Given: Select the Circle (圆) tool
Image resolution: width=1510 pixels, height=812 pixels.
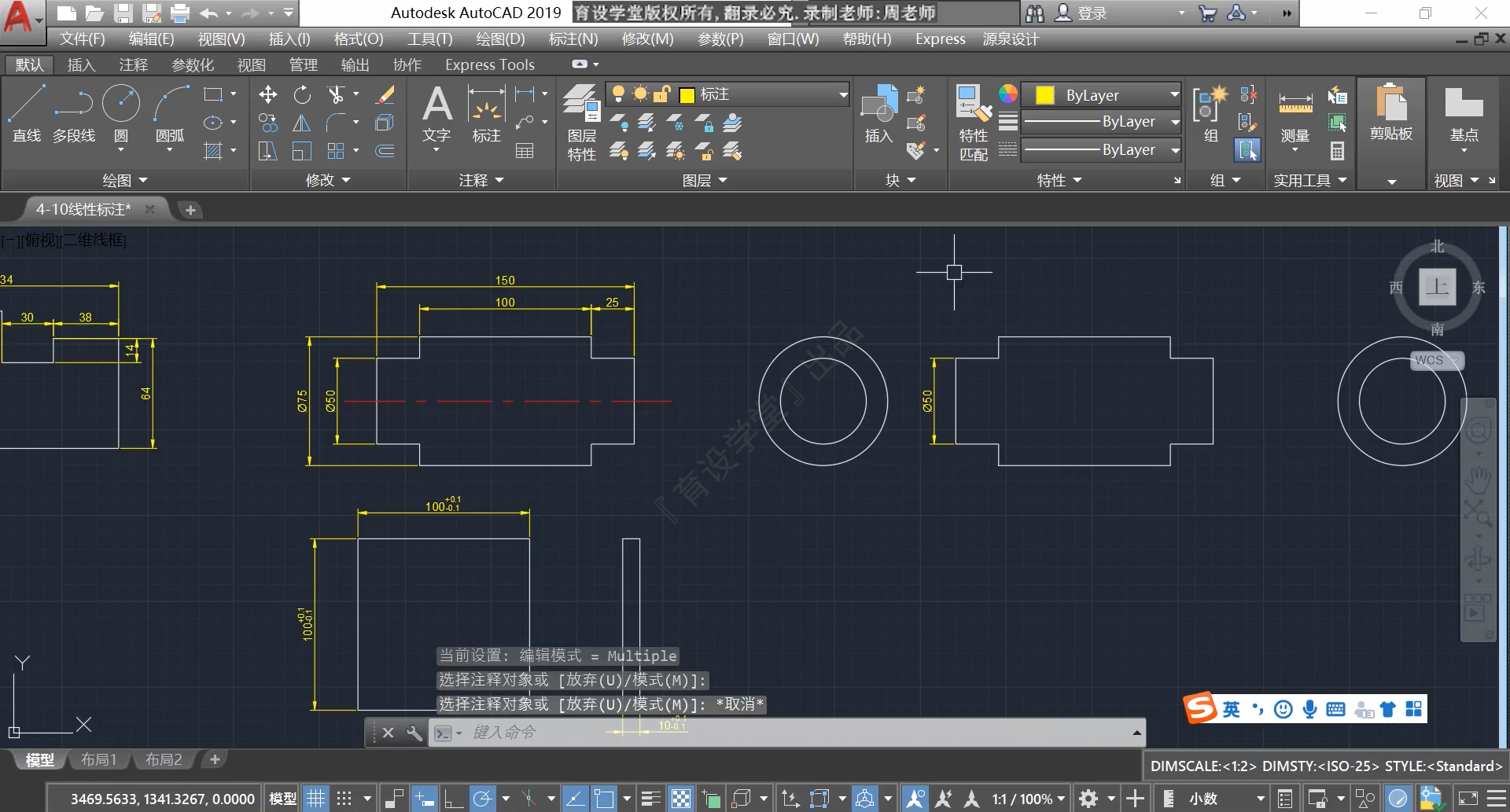Looking at the screenshot, I should [x=121, y=114].
